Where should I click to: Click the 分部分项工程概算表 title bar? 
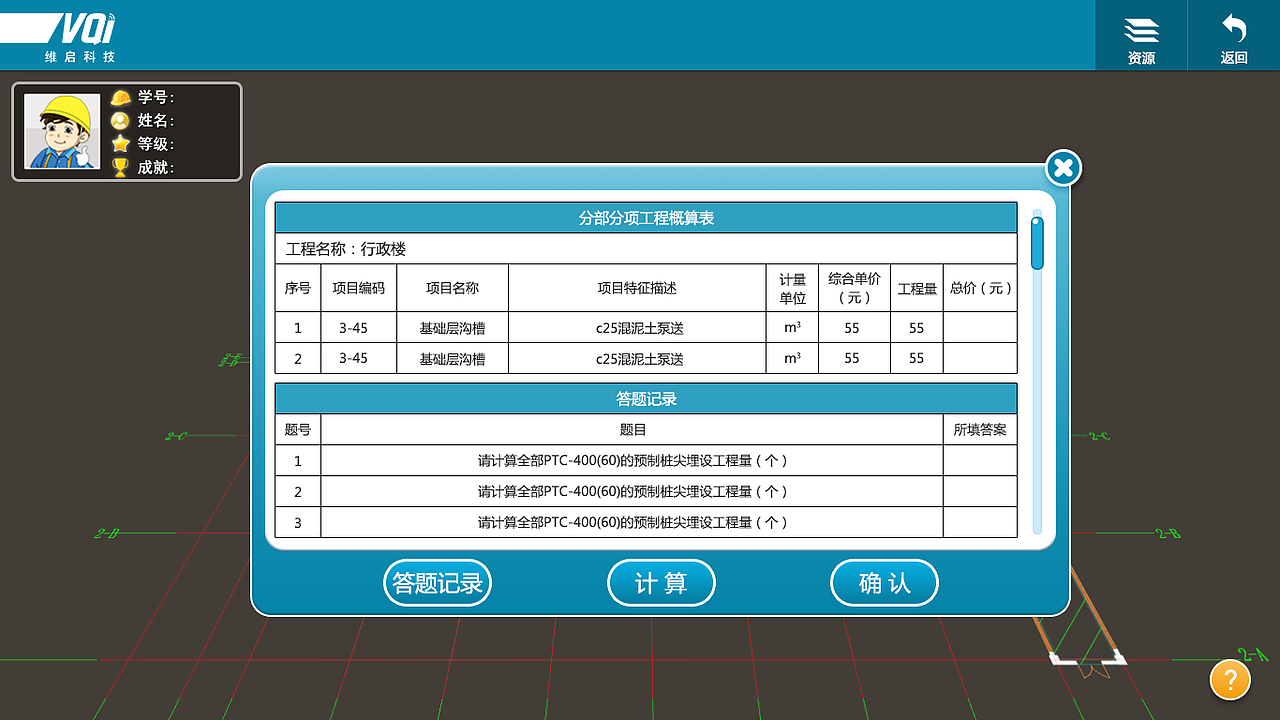[646, 218]
